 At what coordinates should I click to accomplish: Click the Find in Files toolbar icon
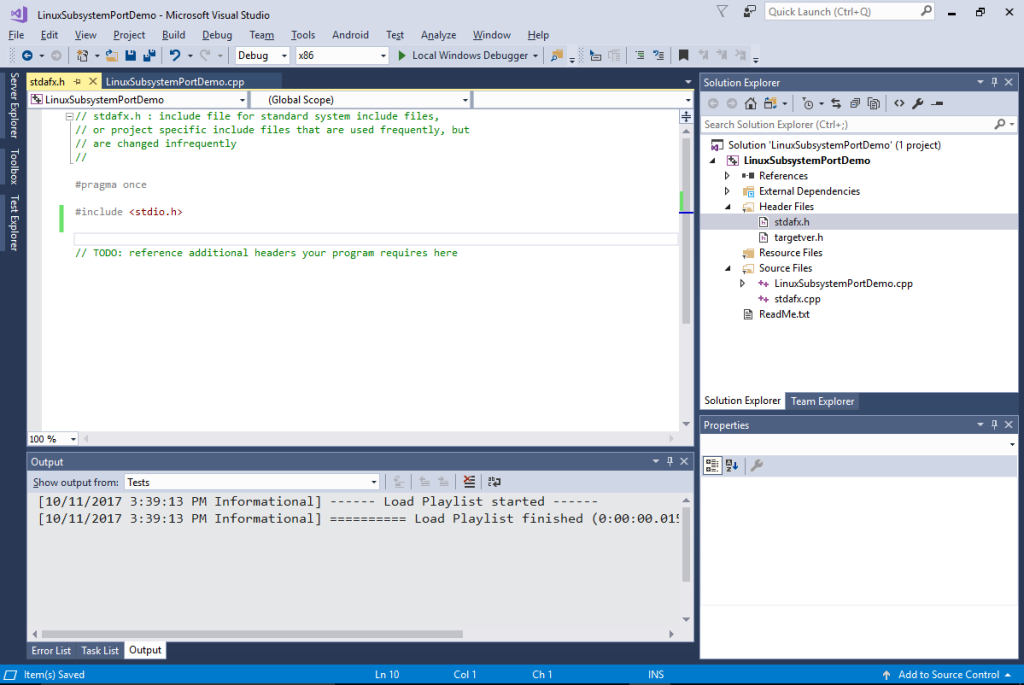tap(556, 55)
